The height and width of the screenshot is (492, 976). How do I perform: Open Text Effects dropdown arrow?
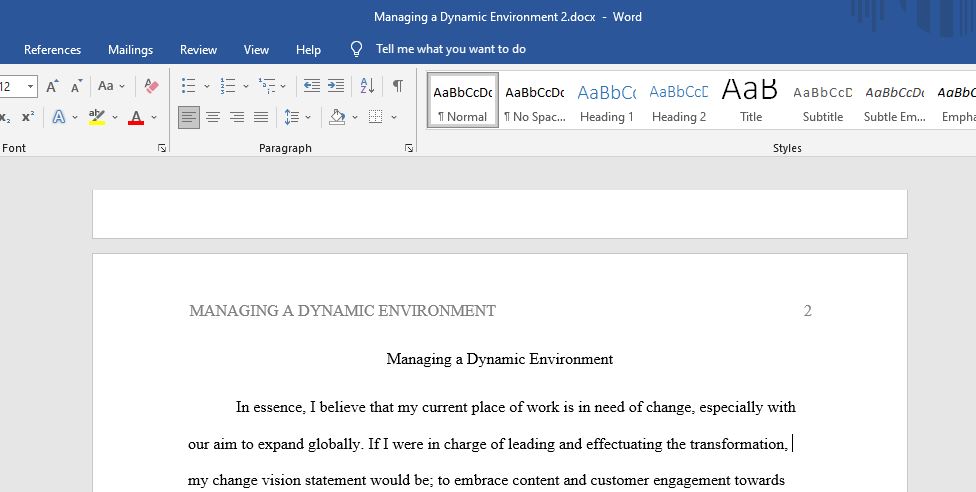click(75, 117)
